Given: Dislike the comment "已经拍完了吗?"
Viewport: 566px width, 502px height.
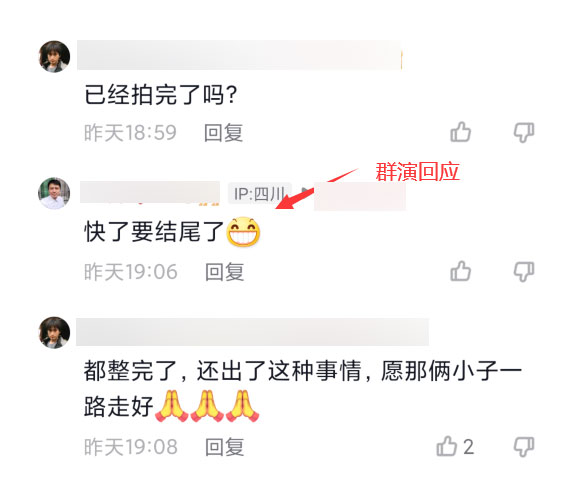Looking at the screenshot, I should pyautogui.click(x=524, y=132).
